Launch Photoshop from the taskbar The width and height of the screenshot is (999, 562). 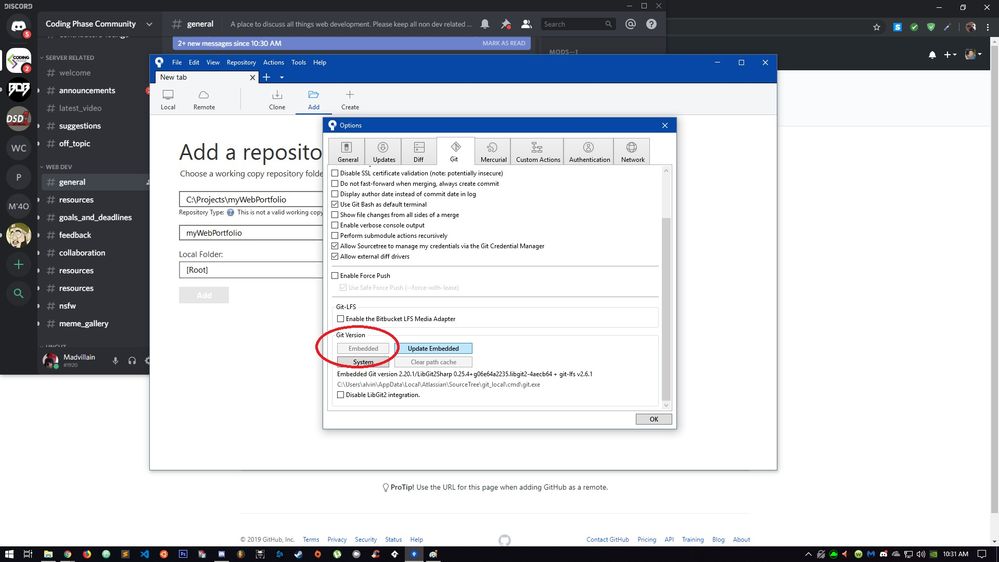(x=183, y=554)
